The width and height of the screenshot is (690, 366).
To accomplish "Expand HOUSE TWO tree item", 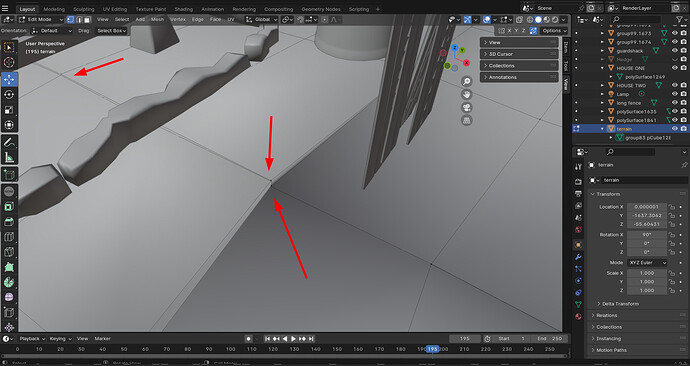I will point(602,85).
